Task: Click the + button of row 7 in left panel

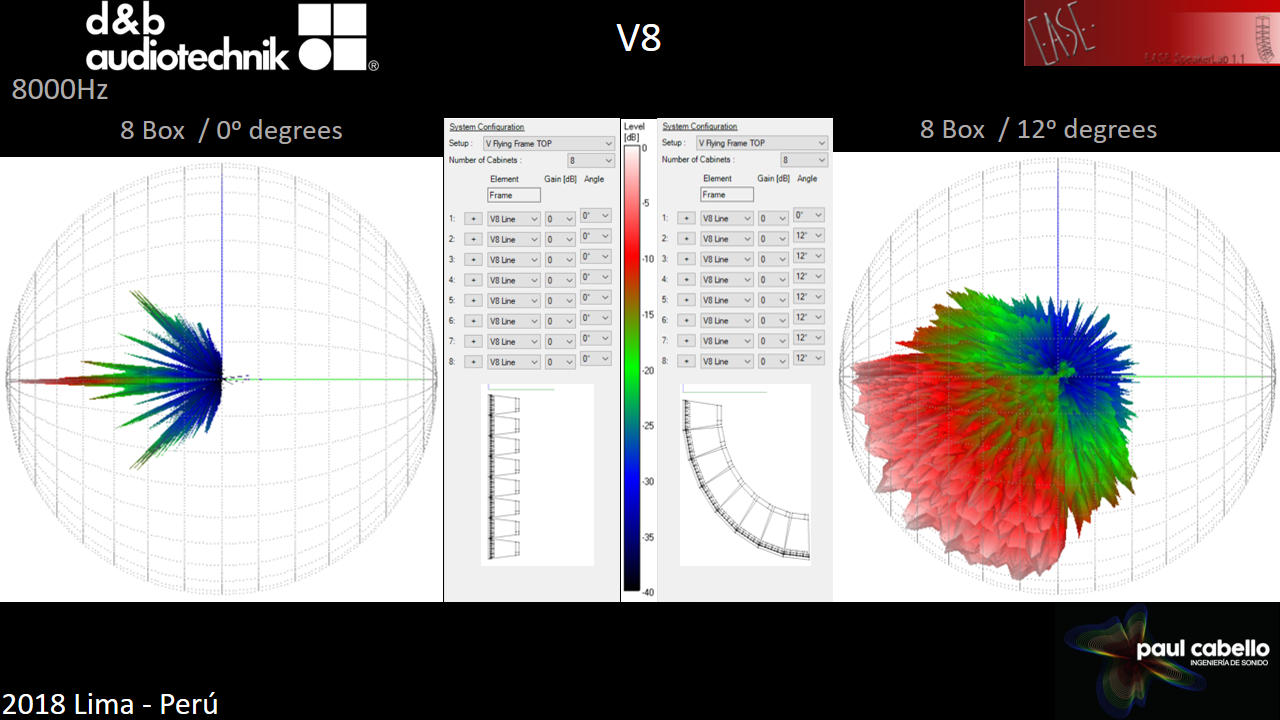Action: tap(473, 342)
